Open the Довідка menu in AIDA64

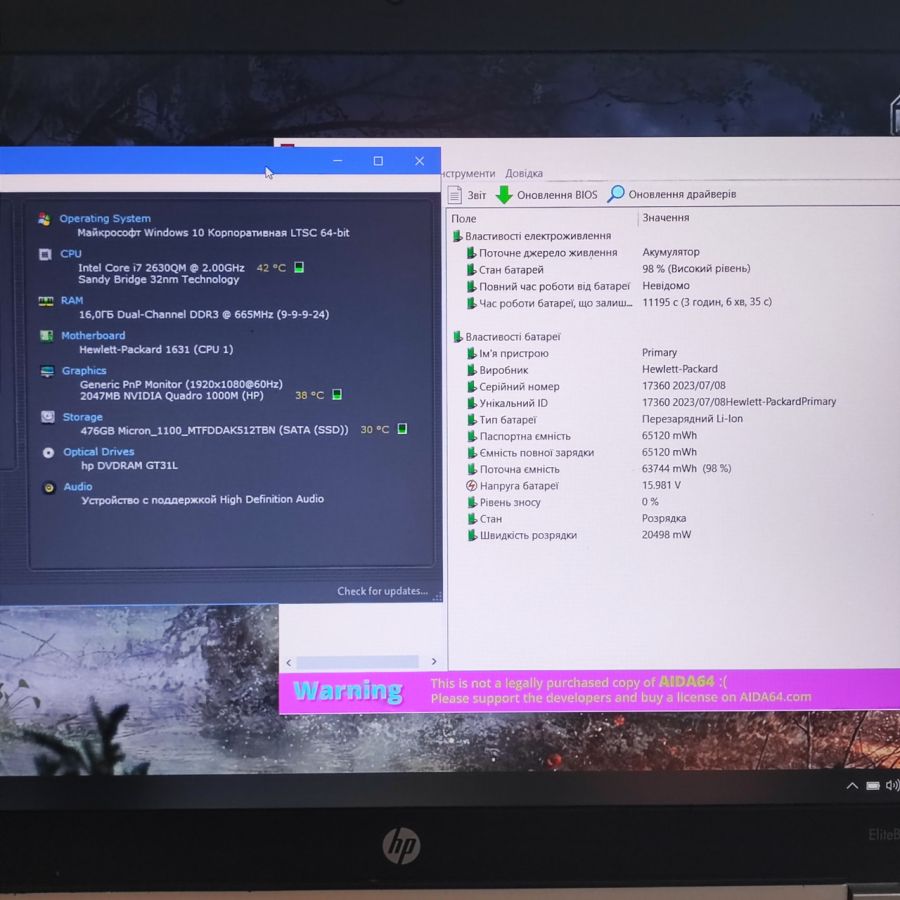[x=523, y=173]
